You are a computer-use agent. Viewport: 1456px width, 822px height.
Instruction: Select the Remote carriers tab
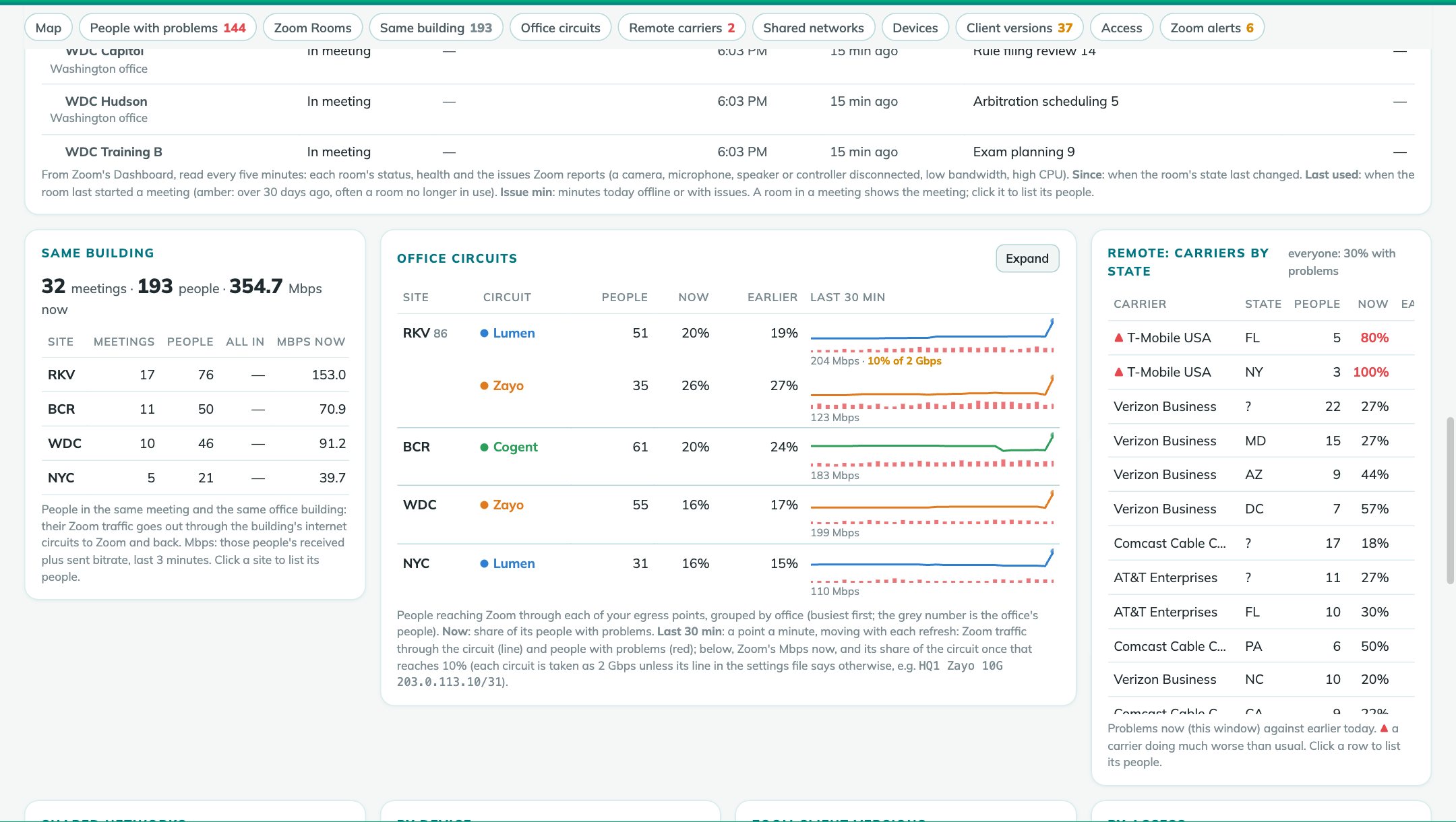(x=681, y=28)
